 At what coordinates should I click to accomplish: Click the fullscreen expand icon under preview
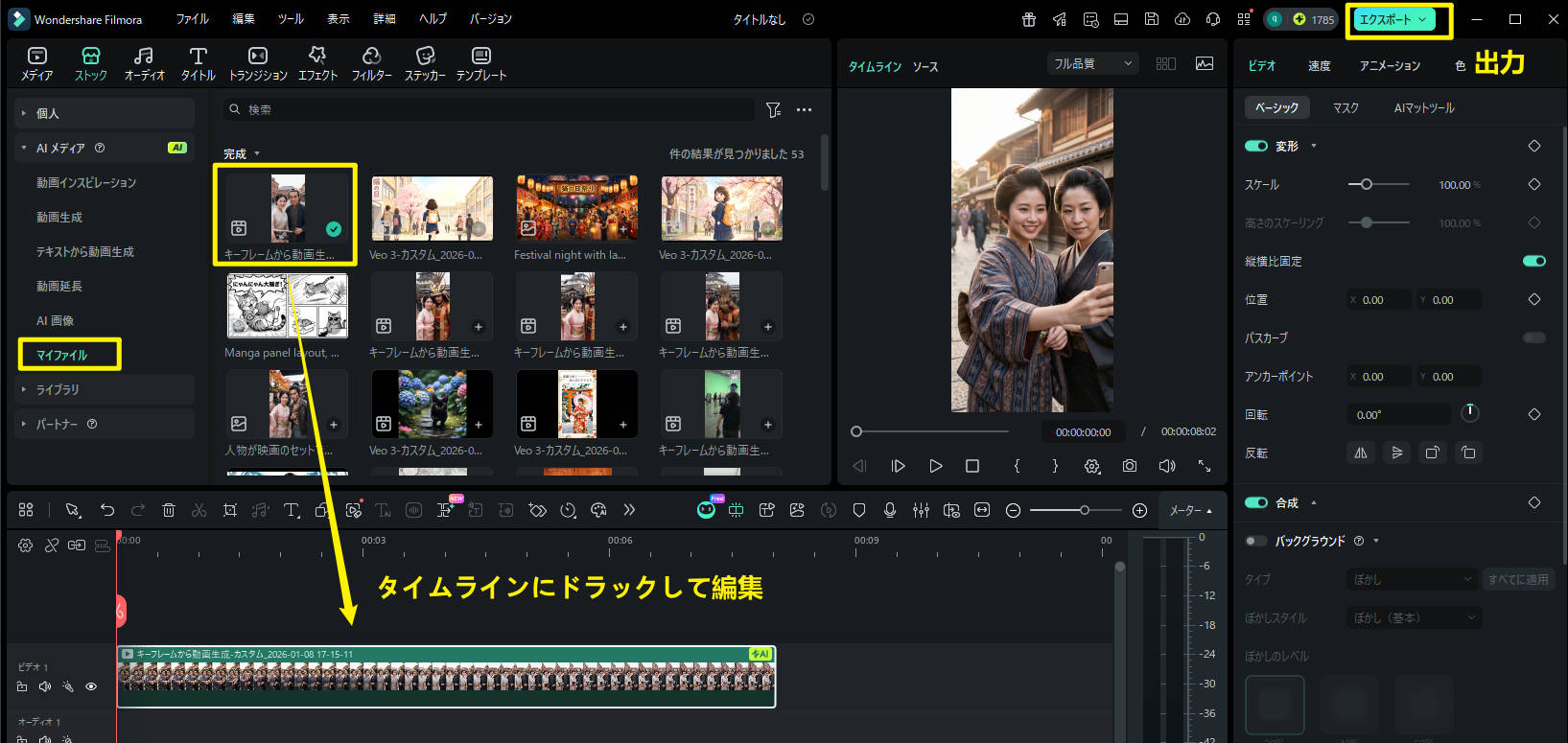1205,466
